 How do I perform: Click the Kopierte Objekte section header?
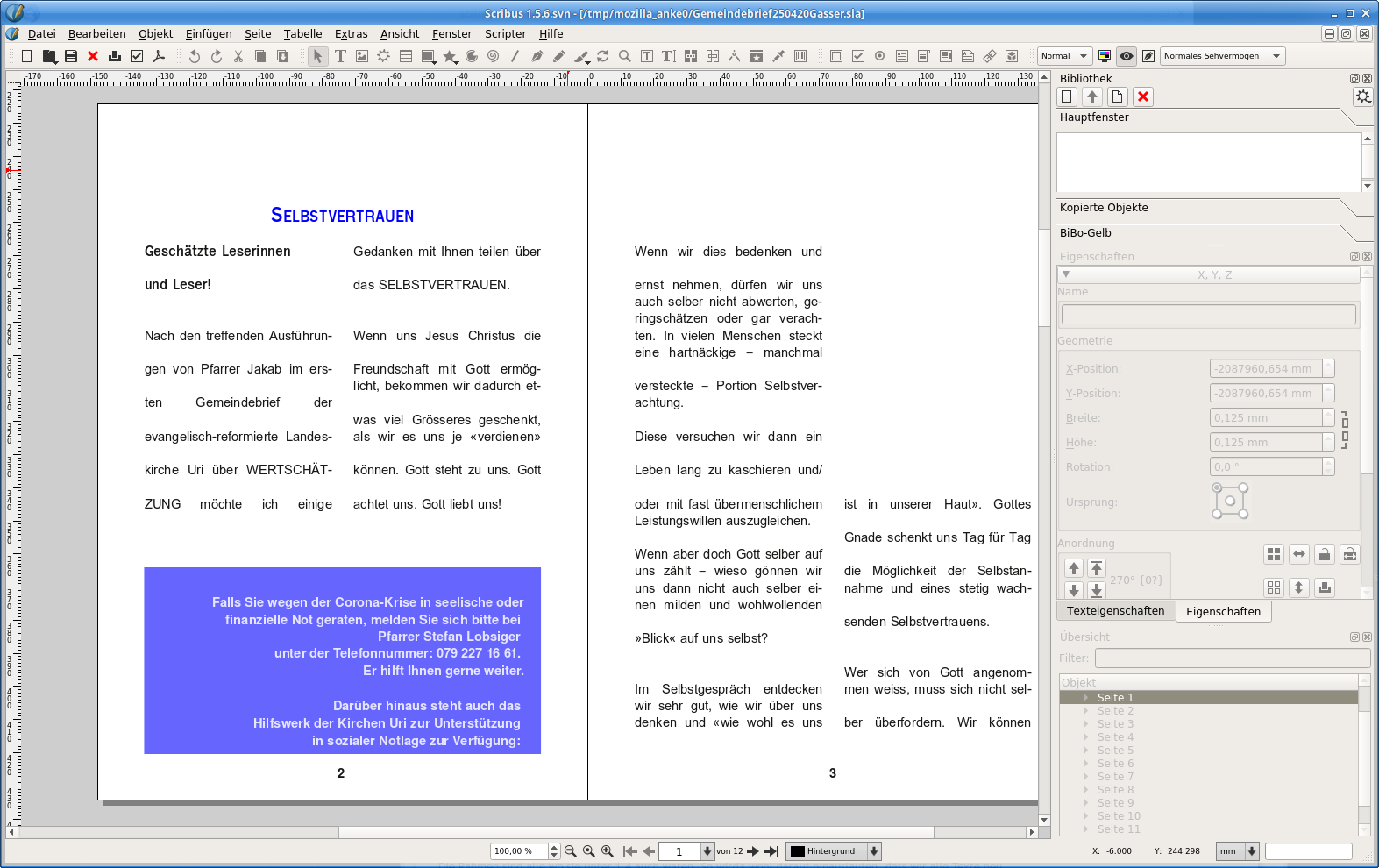pos(1104,208)
